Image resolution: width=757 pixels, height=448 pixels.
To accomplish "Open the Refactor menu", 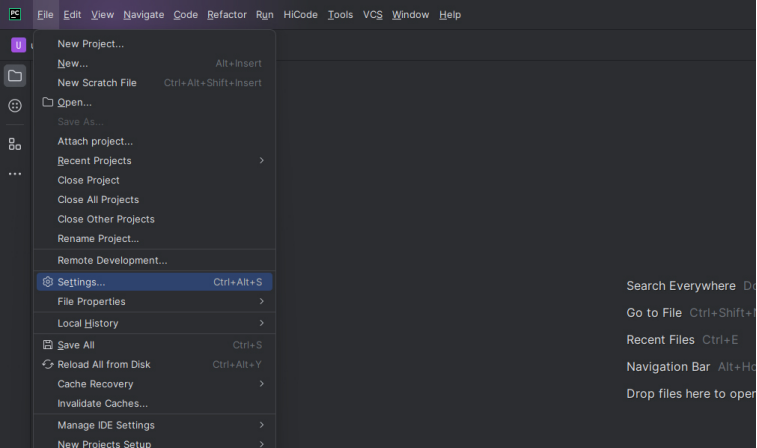I will (226, 15).
